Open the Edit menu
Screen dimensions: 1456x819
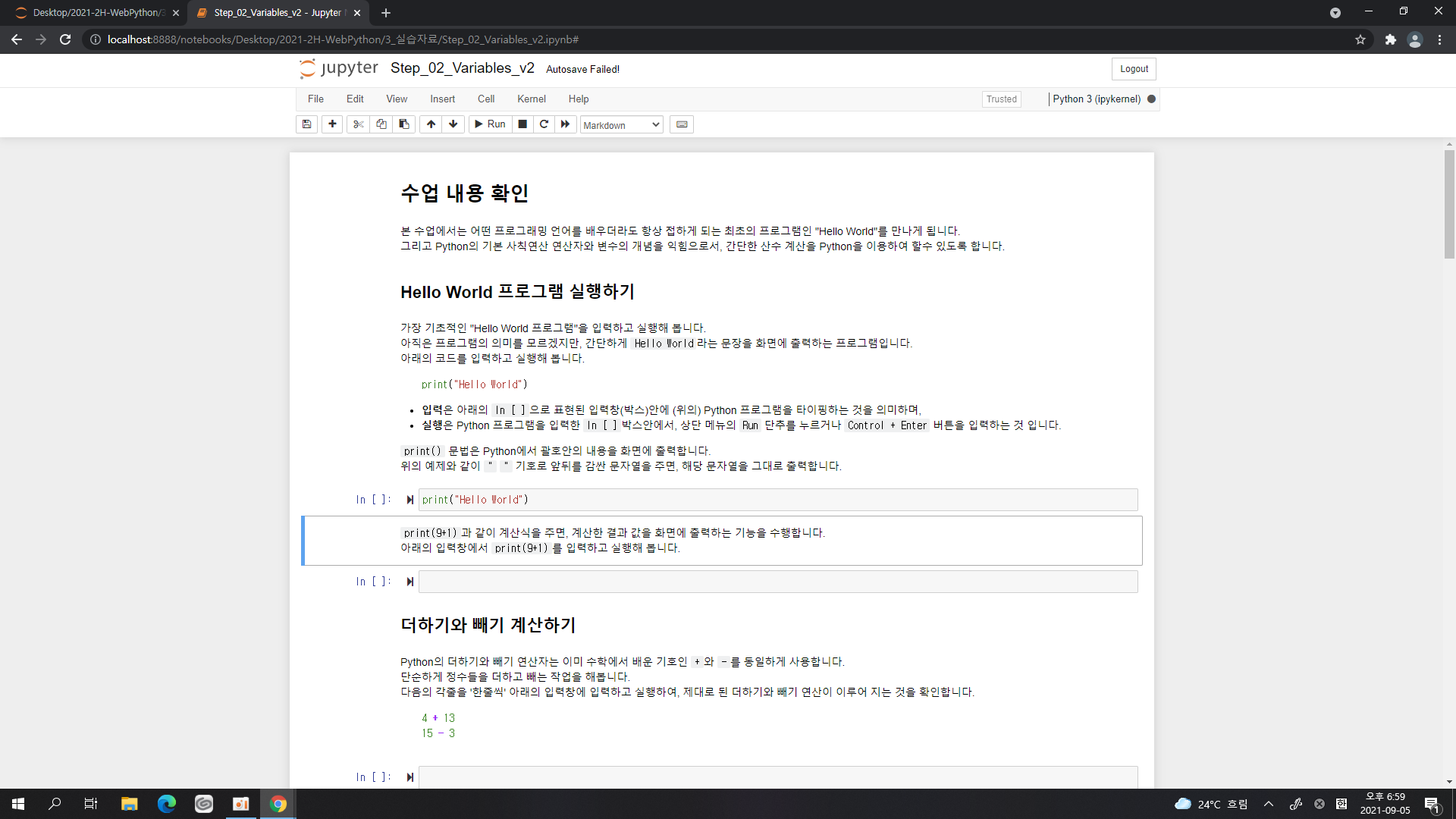click(x=355, y=99)
